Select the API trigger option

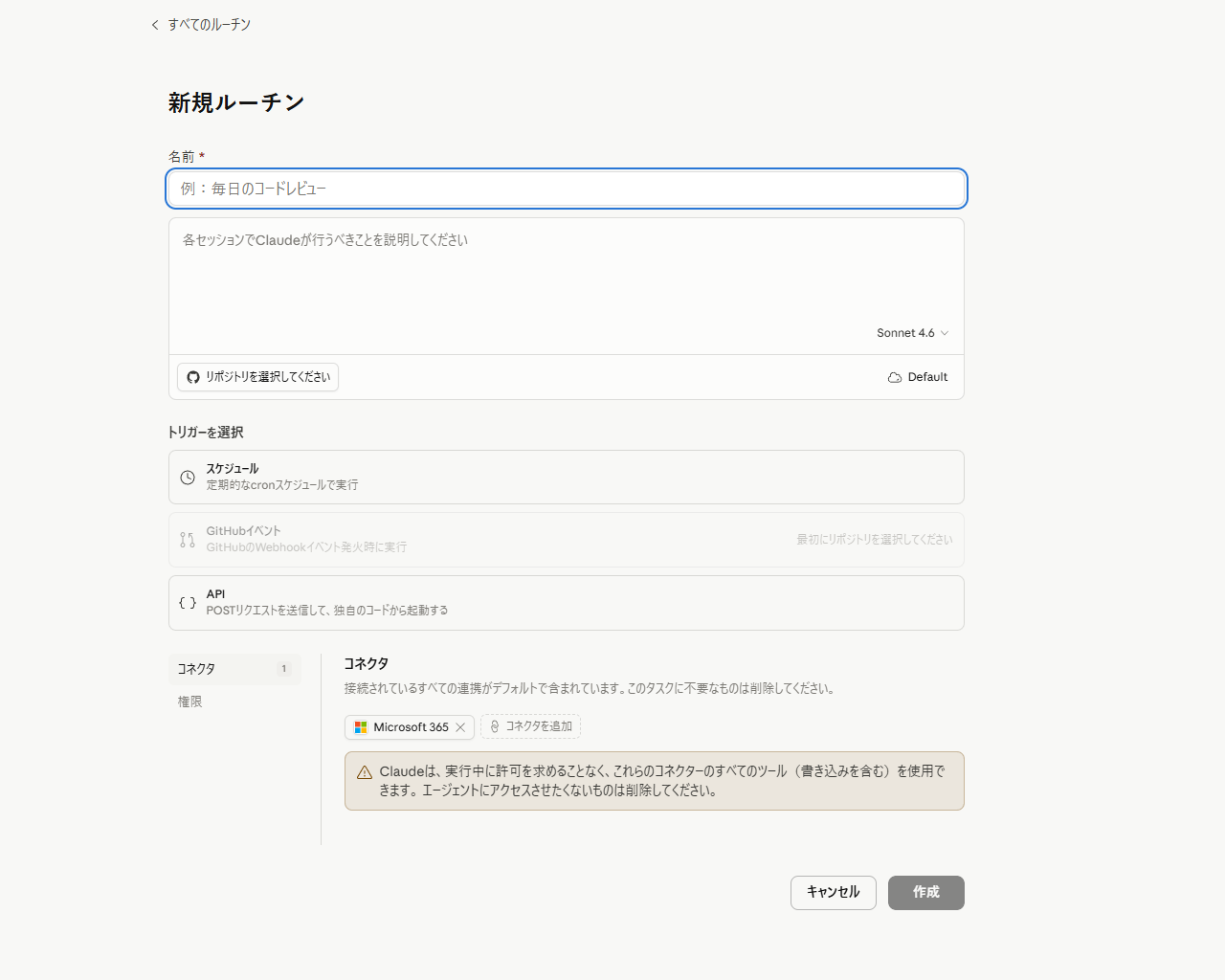pyautogui.click(x=567, y=603)
